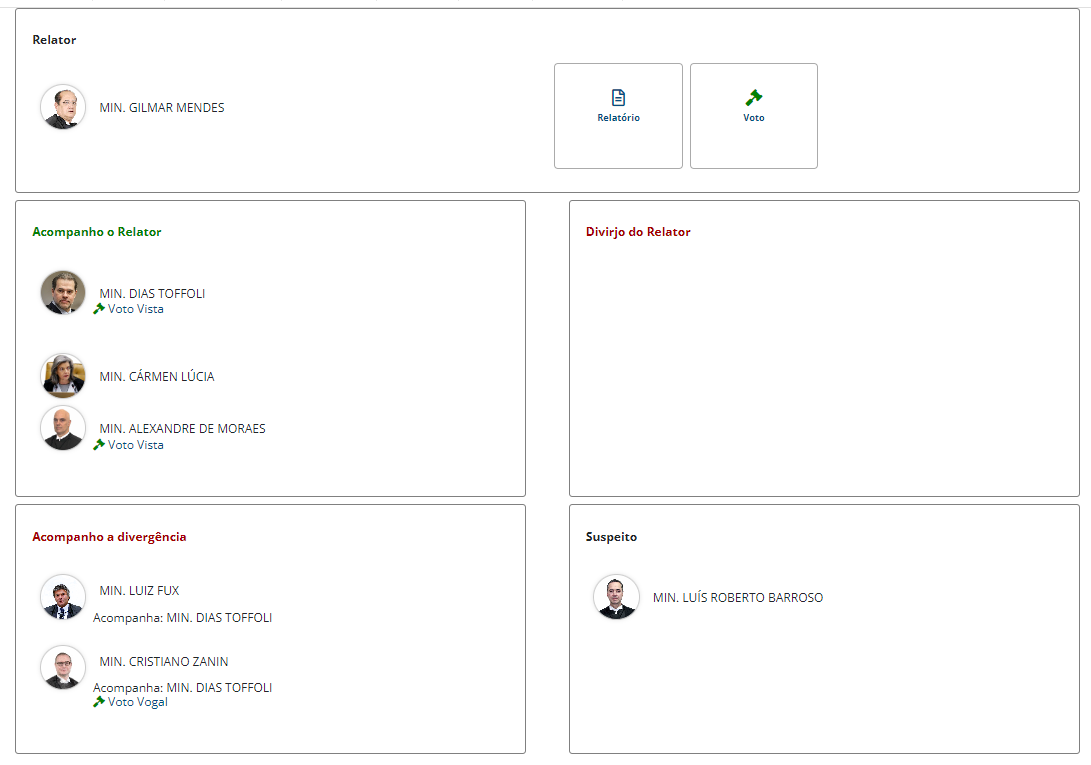Open the Relatório document button

pyautogui.click(x=618, y=116)
